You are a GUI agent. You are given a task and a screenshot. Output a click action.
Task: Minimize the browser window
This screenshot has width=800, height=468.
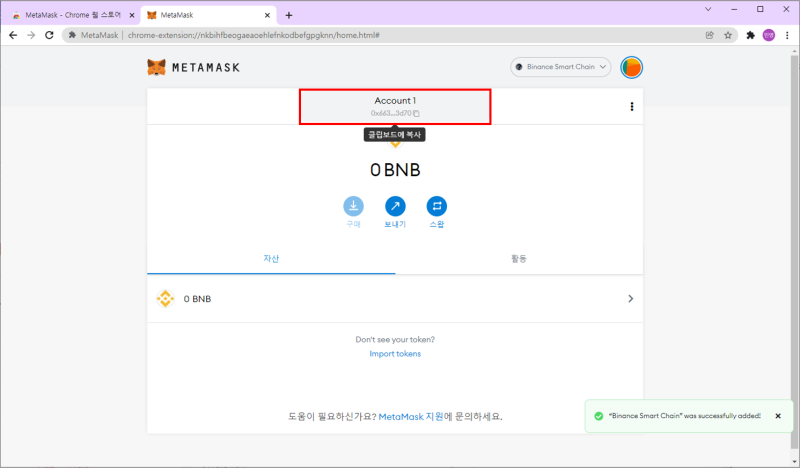point(734,9)
